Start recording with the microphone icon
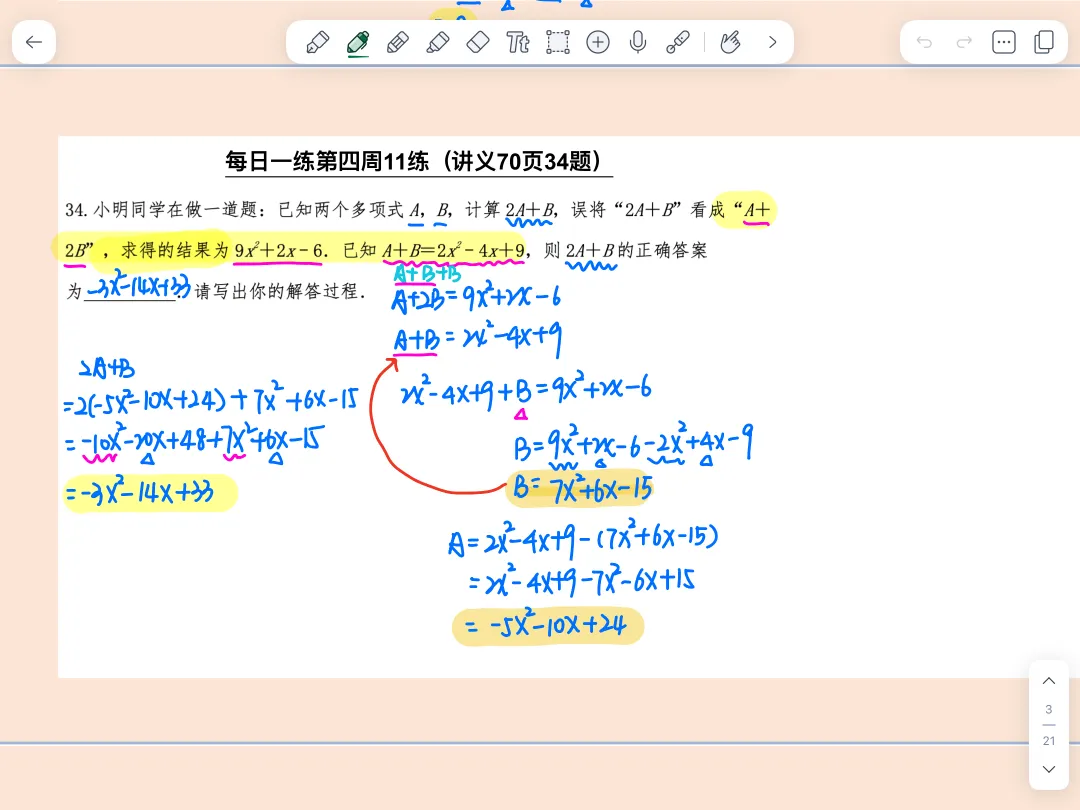1080x810 pixels. tap(638, 42)
